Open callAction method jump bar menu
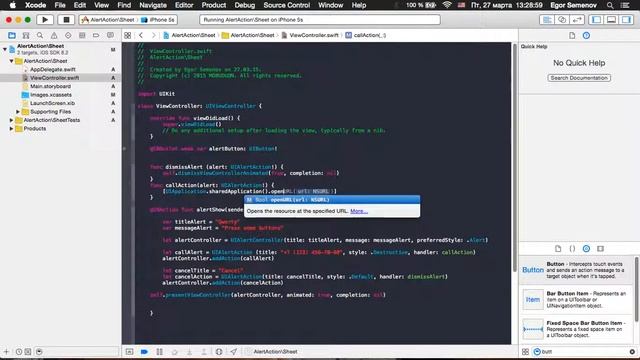Image resolution: width=640 pixels, height=360 pixels. tap(366, 36)
